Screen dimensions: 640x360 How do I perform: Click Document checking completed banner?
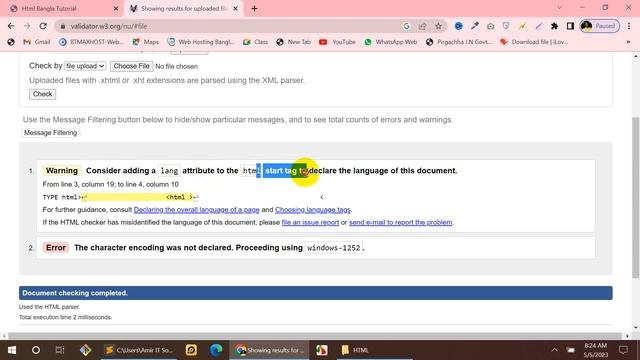[316, 293]
